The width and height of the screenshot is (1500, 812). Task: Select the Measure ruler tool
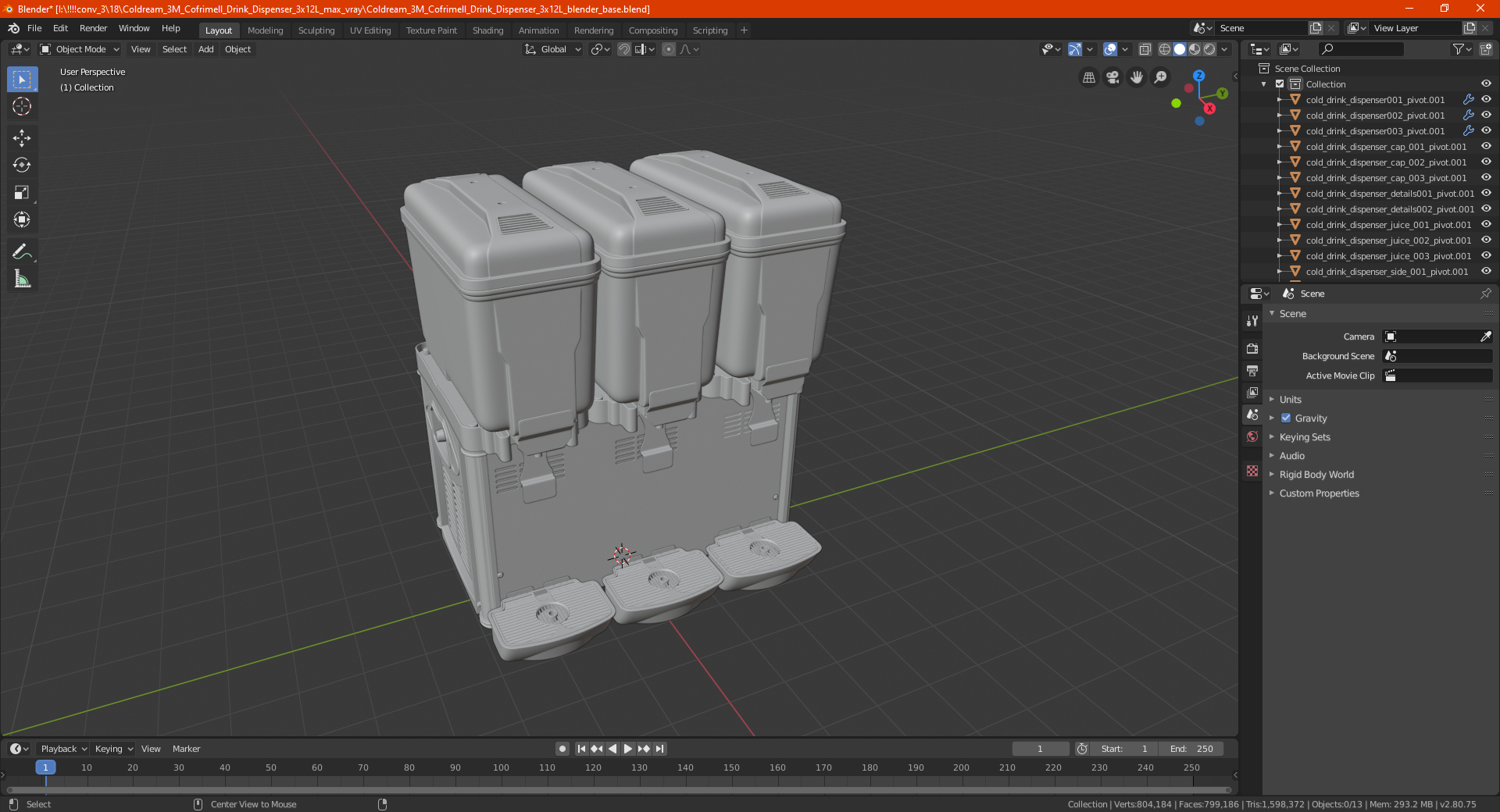(x=22, y=279)
